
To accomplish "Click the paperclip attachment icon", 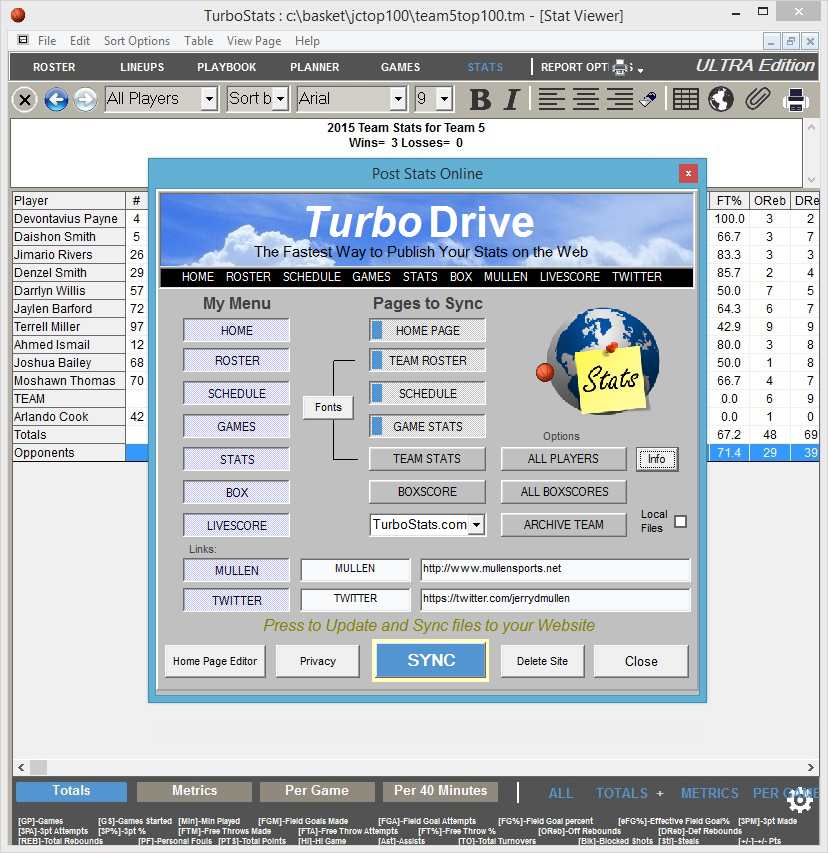I will tap(757, 100).
